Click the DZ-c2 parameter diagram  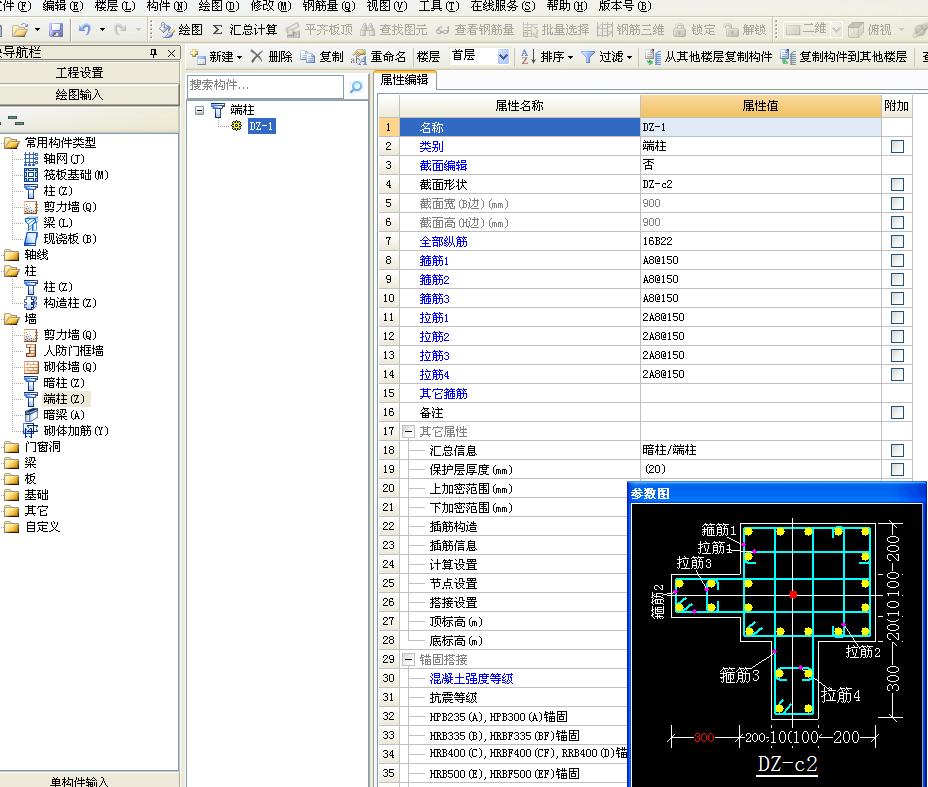point(776,645)
